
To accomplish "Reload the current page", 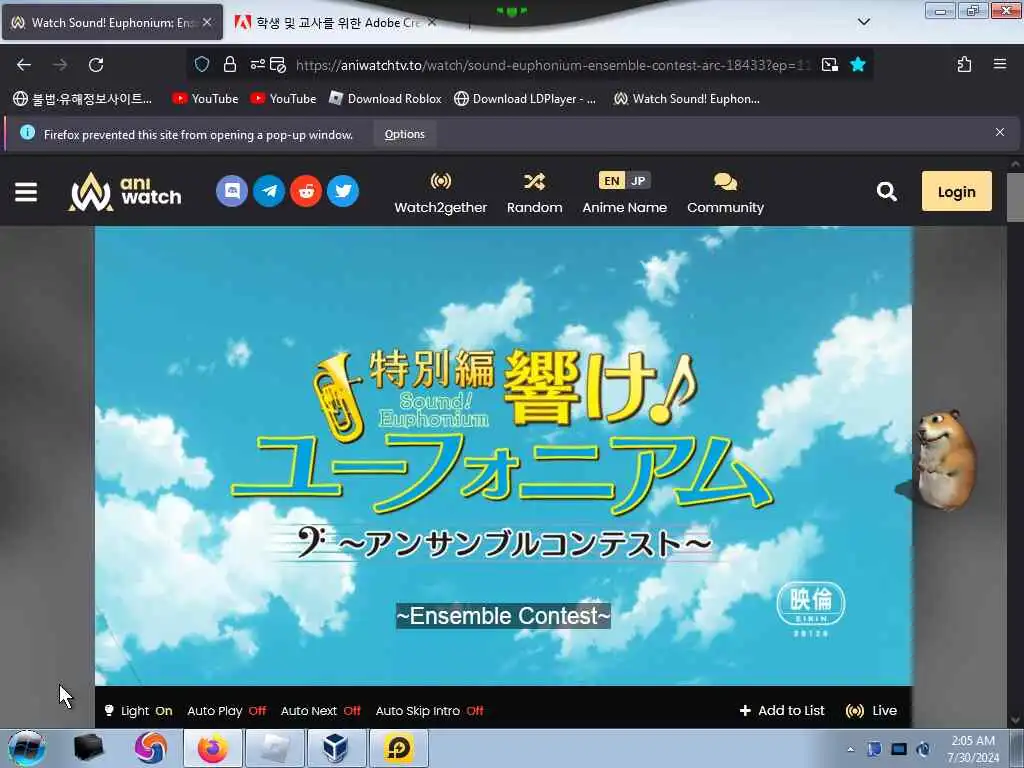I will click(x=96, y=65).
